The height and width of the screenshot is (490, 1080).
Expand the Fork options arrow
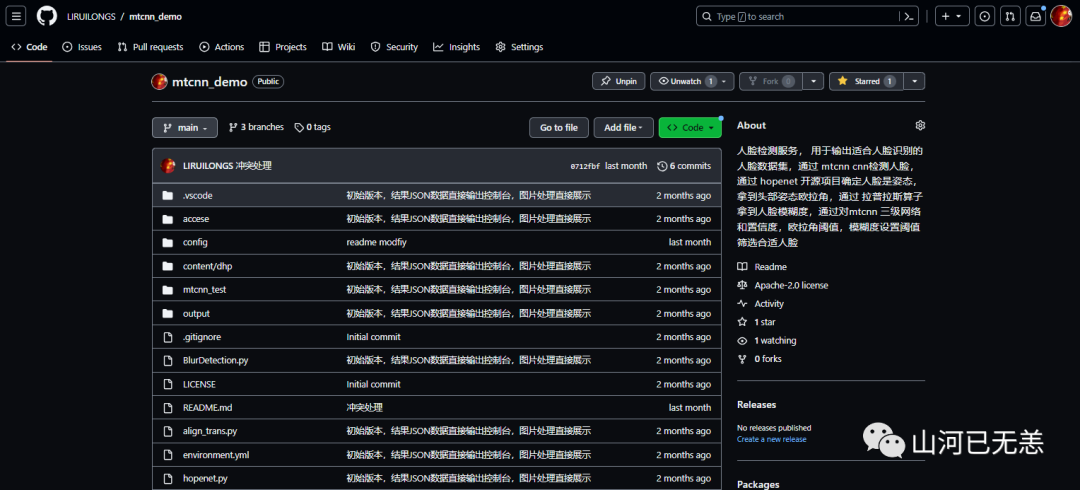click(x=813, y=81)
